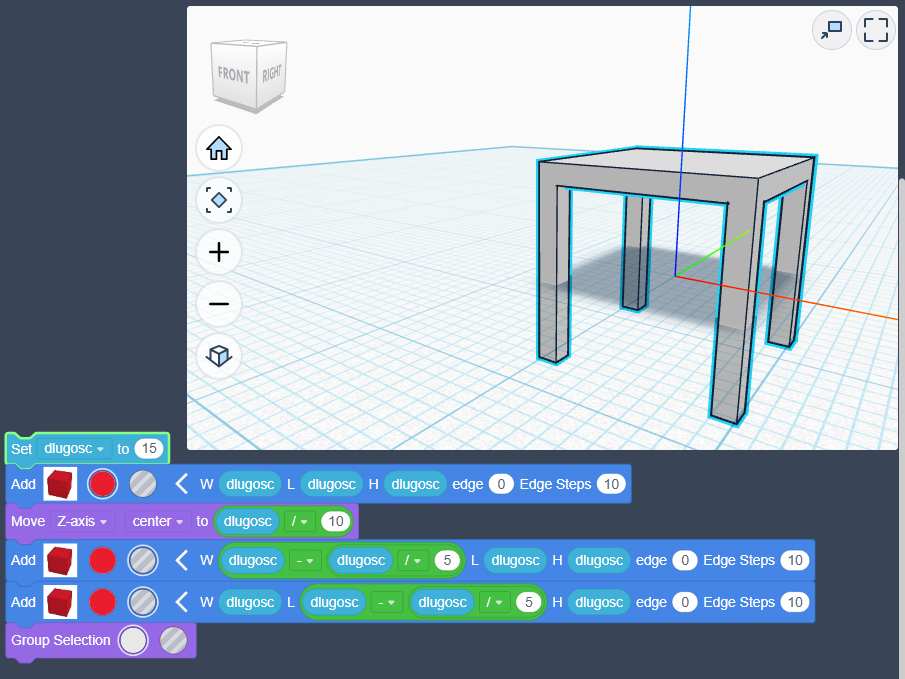Select solid red color in first Add block
Screen dimensions: 905x679
[x=103, y=484]
